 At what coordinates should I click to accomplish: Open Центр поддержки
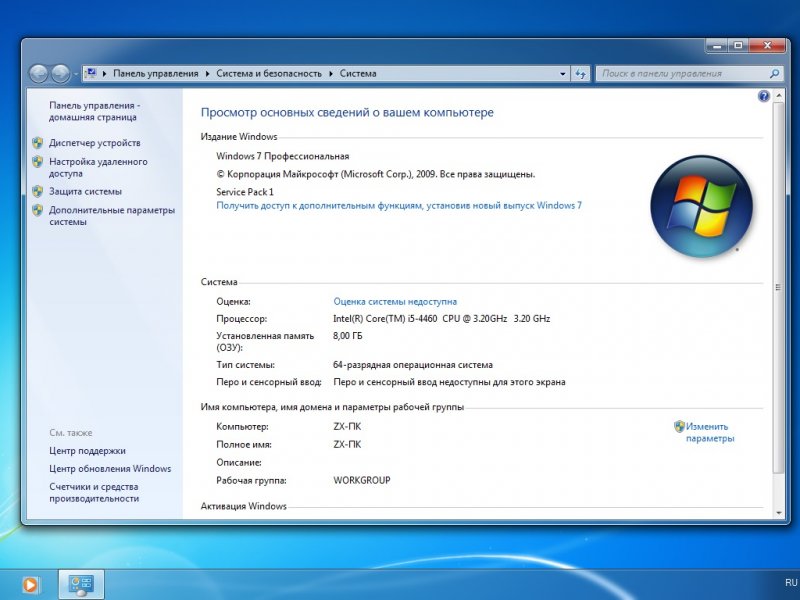(87, 451)
